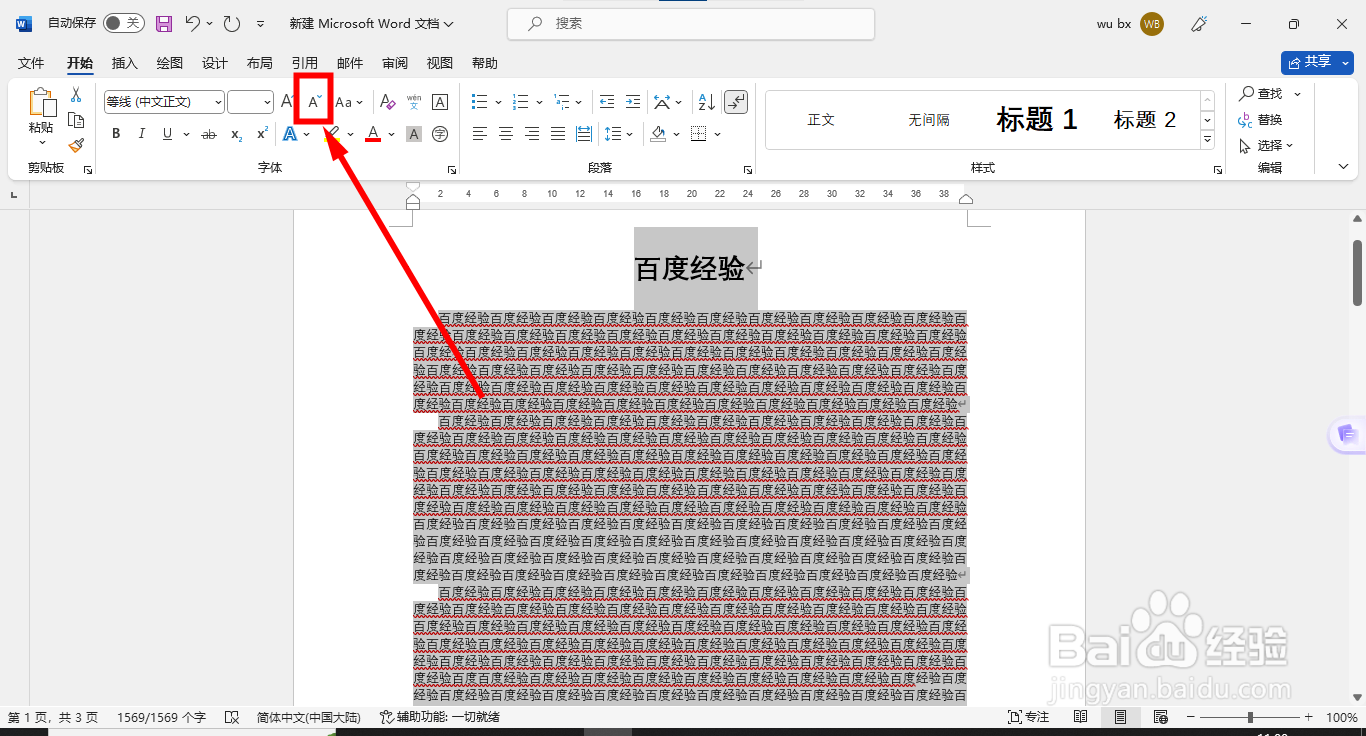Screen dimensions: 1366x736
Task: Apply distributed alignment
Action: (x=584, y=134)
